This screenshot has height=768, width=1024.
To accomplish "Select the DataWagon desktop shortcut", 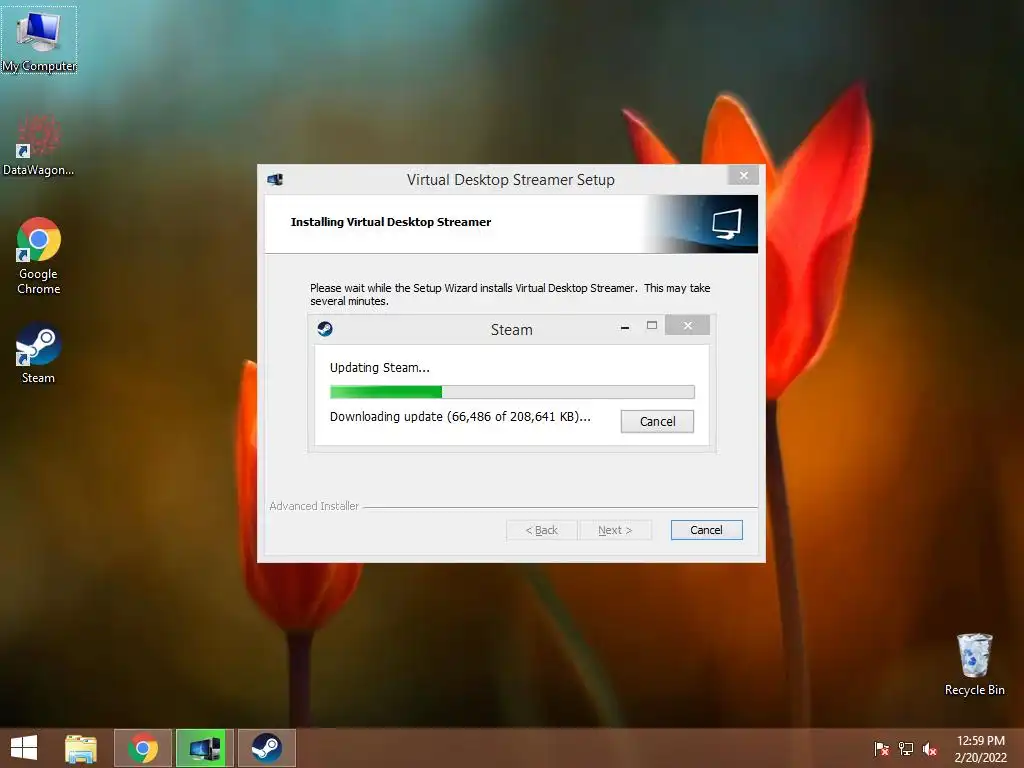I will pos(39,145).
